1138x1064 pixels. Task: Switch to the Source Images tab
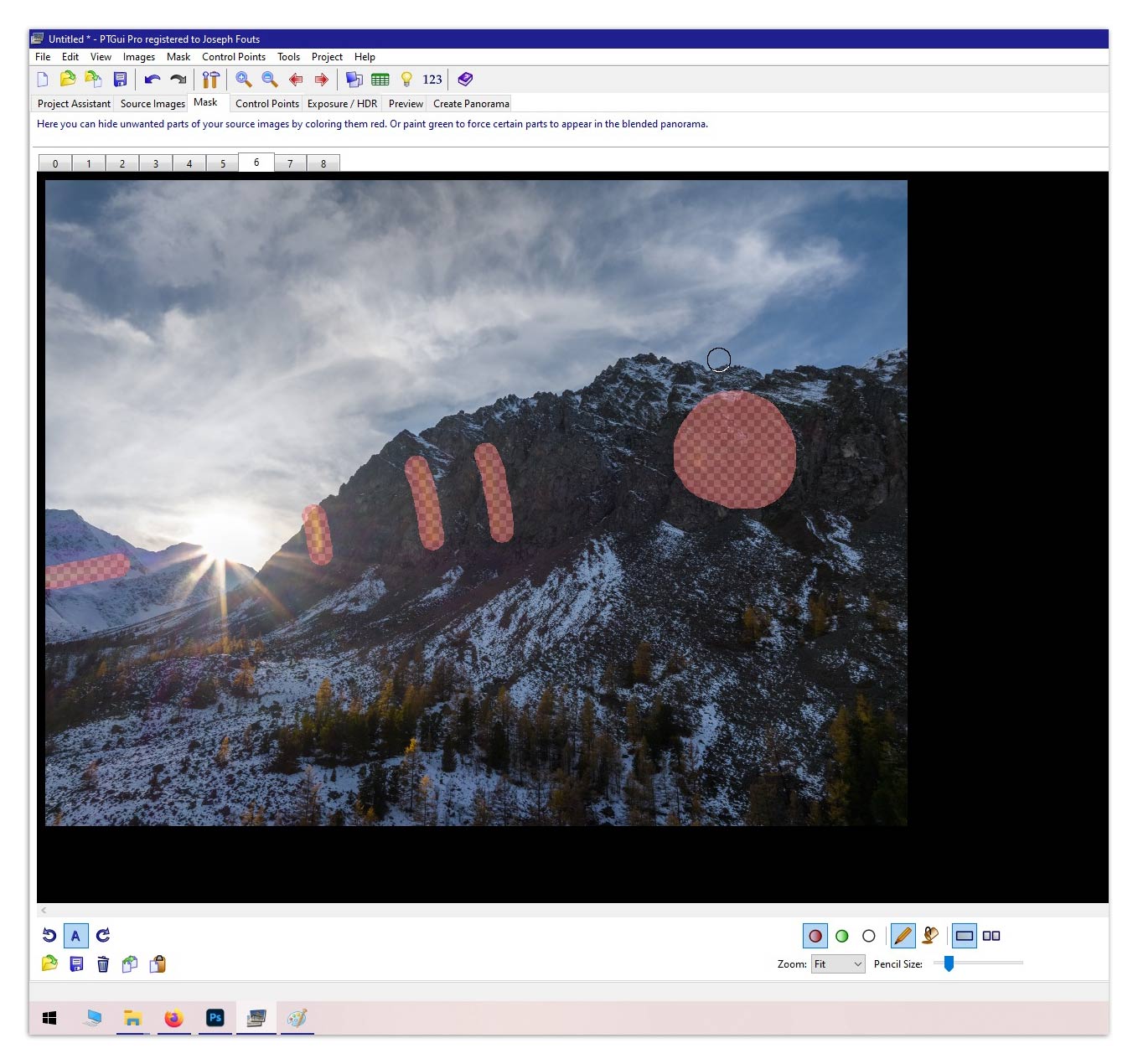click(153, 104)
